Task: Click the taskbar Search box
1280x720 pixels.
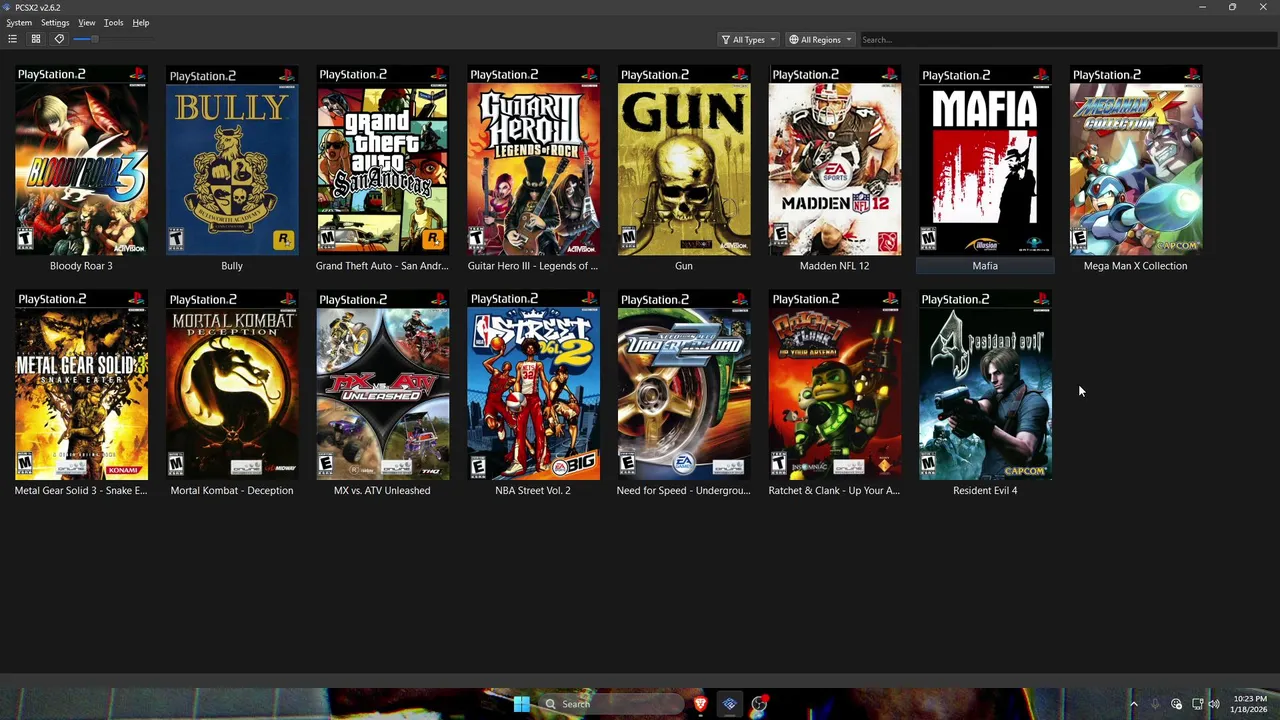Action: point(610,704)
